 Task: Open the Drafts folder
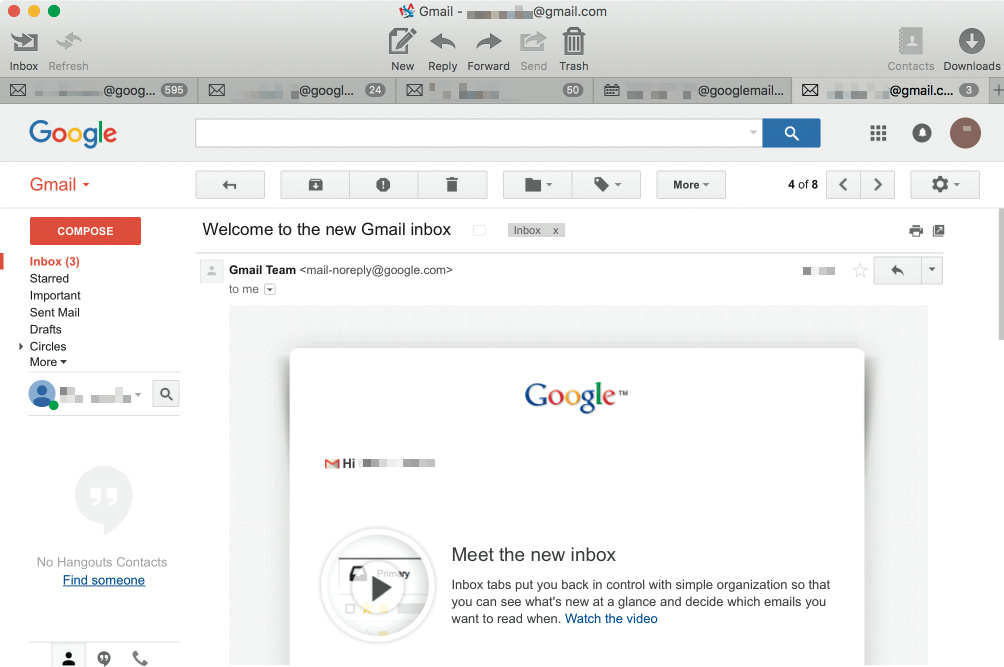click(x=45, y=330)
